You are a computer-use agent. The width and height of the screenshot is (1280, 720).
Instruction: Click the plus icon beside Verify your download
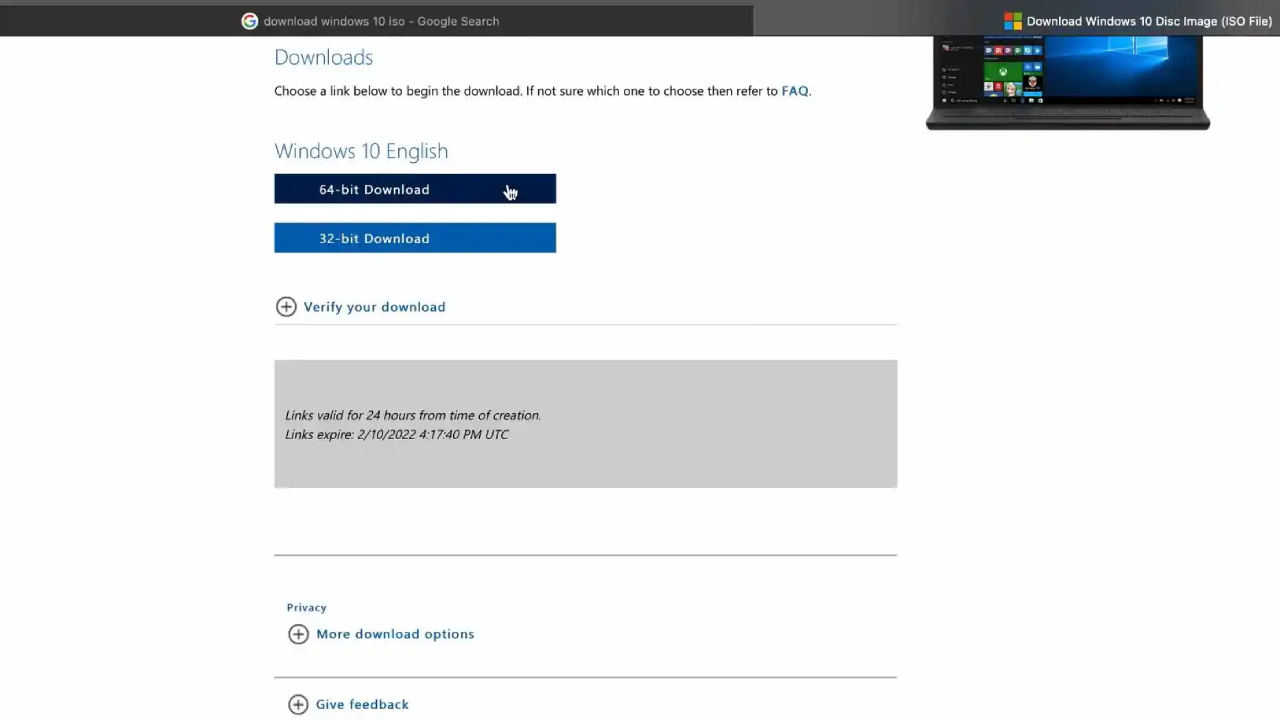click(x=286, y=307)
